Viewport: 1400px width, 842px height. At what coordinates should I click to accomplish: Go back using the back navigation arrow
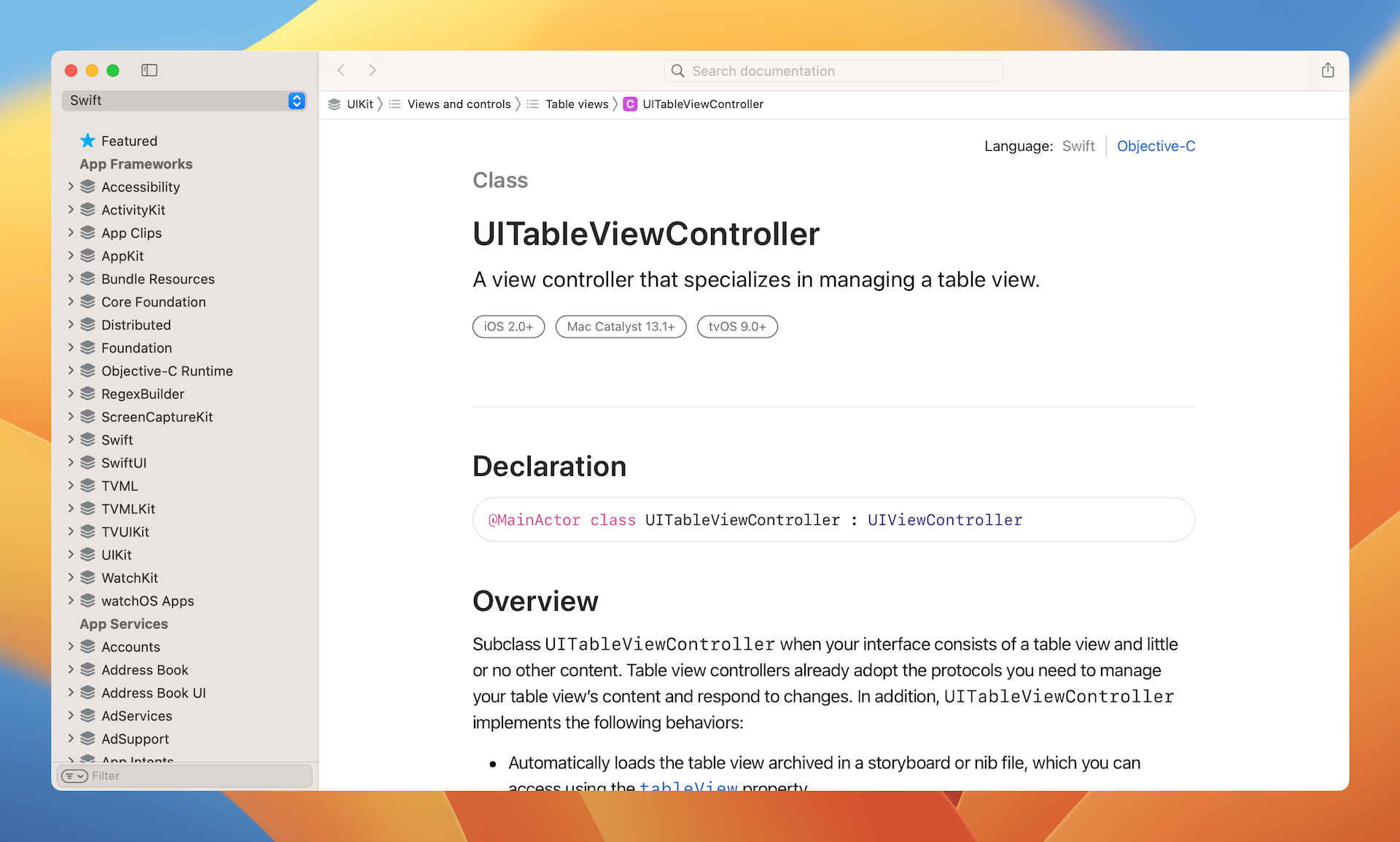pos(341,70)
